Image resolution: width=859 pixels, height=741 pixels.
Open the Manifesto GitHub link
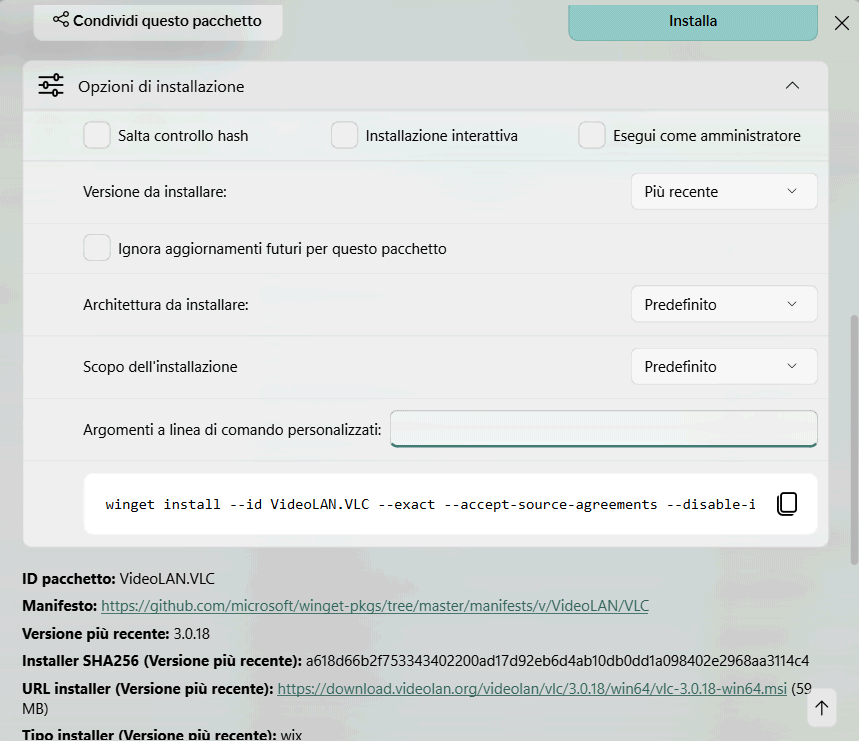375,606
